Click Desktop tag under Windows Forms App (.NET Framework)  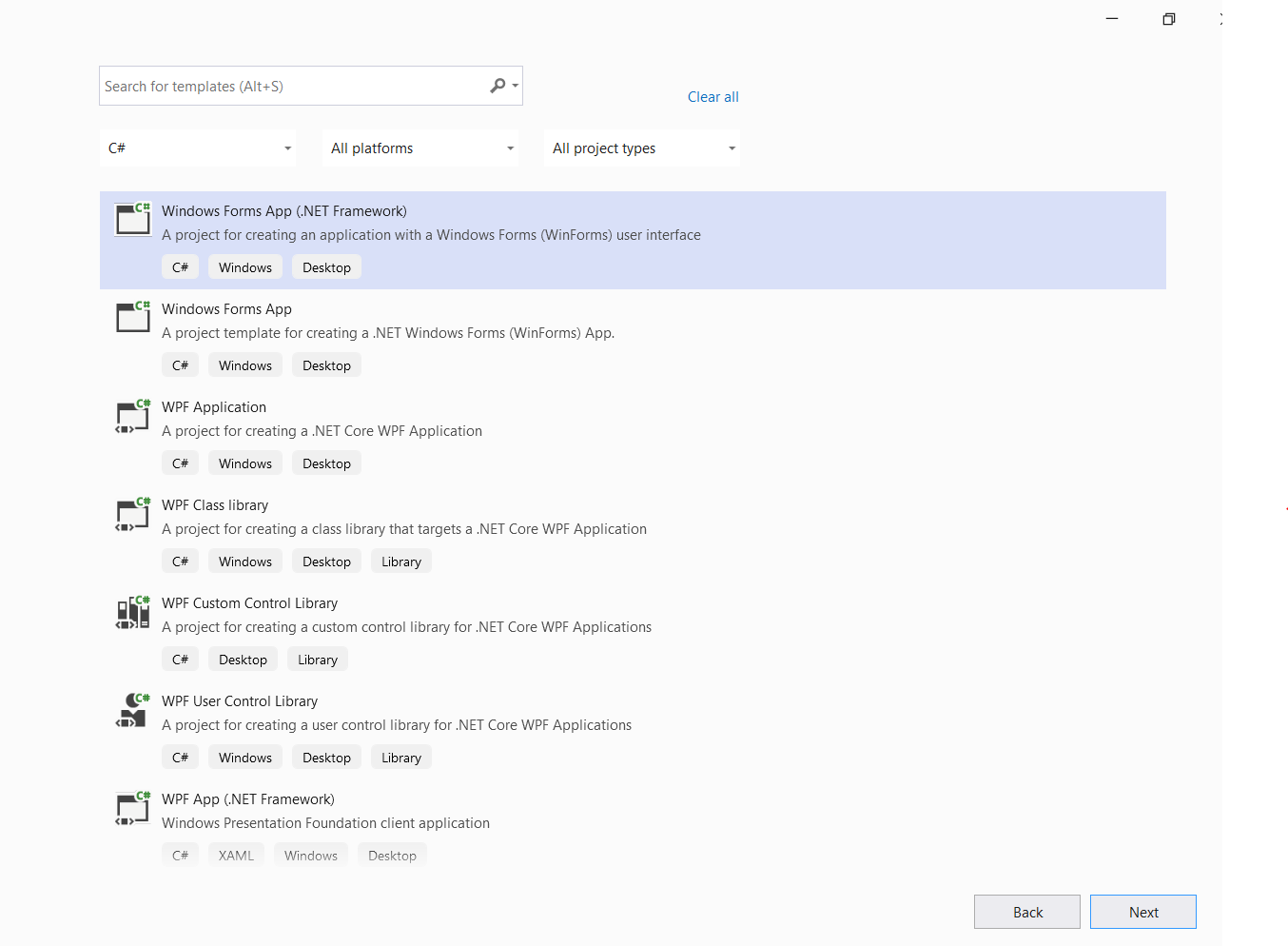point(326,267)
